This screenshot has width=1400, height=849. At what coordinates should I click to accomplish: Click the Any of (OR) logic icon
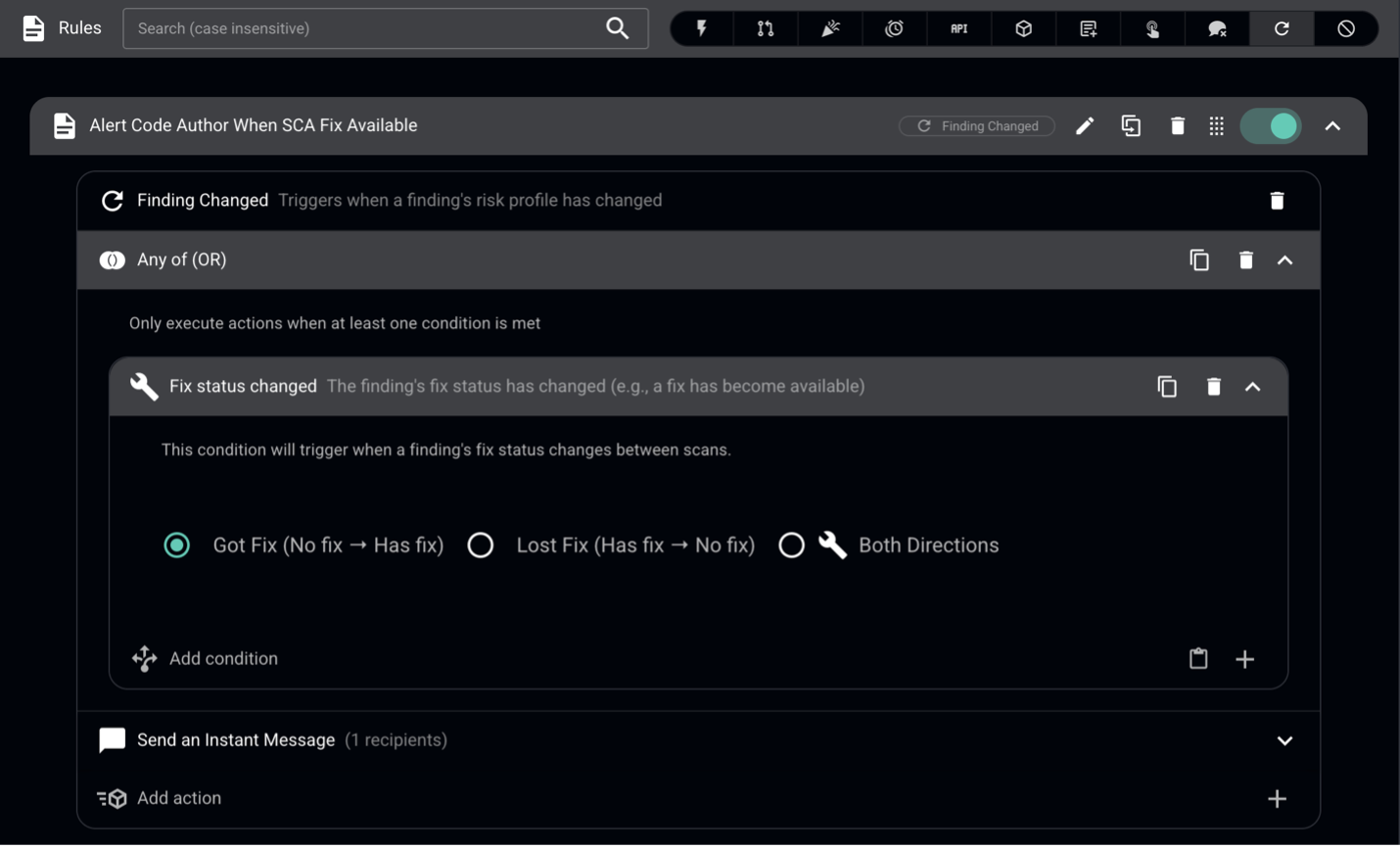pyautogui.click(x=113, y=259)
